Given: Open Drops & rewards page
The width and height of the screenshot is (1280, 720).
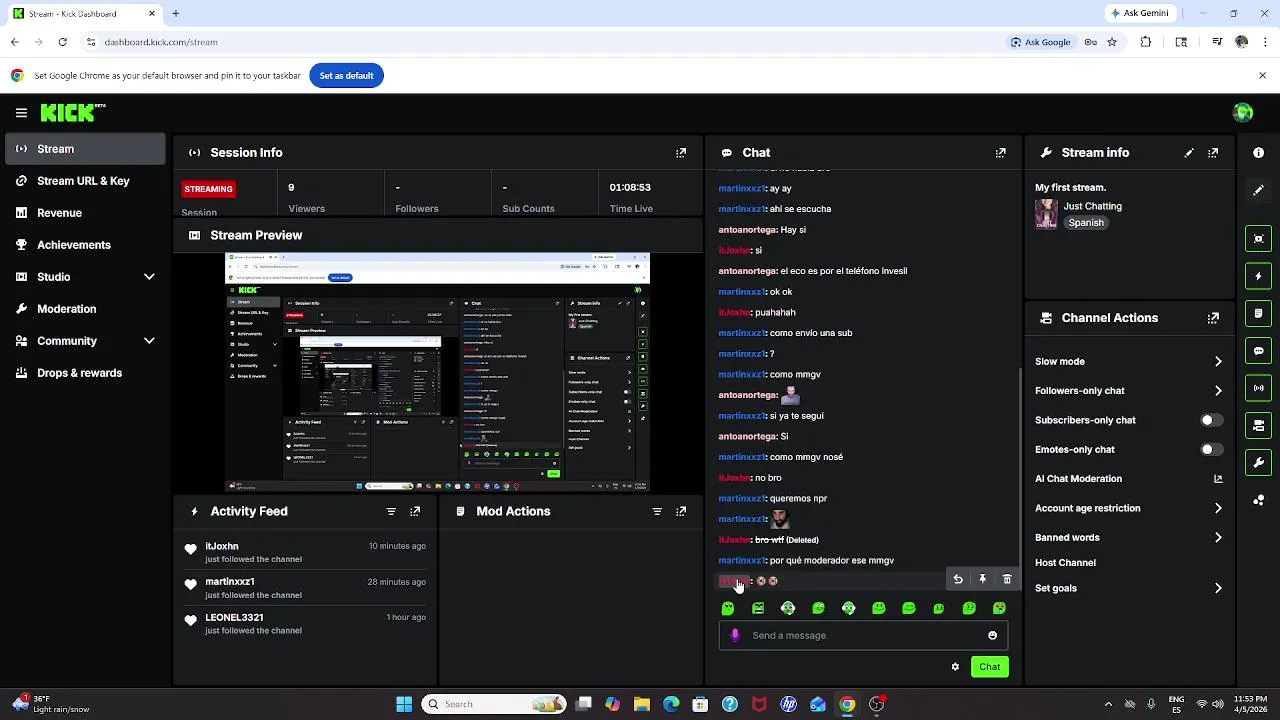Looking at the screenshot, I should coord(85,373).
